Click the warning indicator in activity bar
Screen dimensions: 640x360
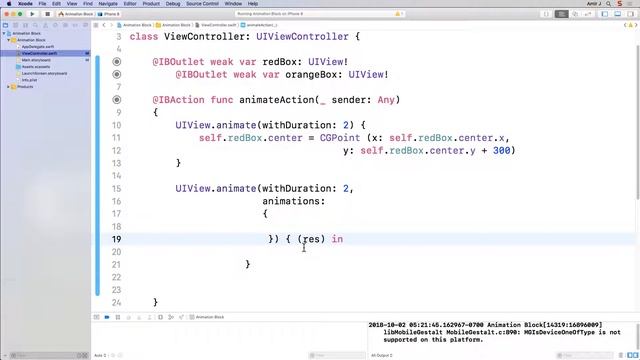coord(398,14)
